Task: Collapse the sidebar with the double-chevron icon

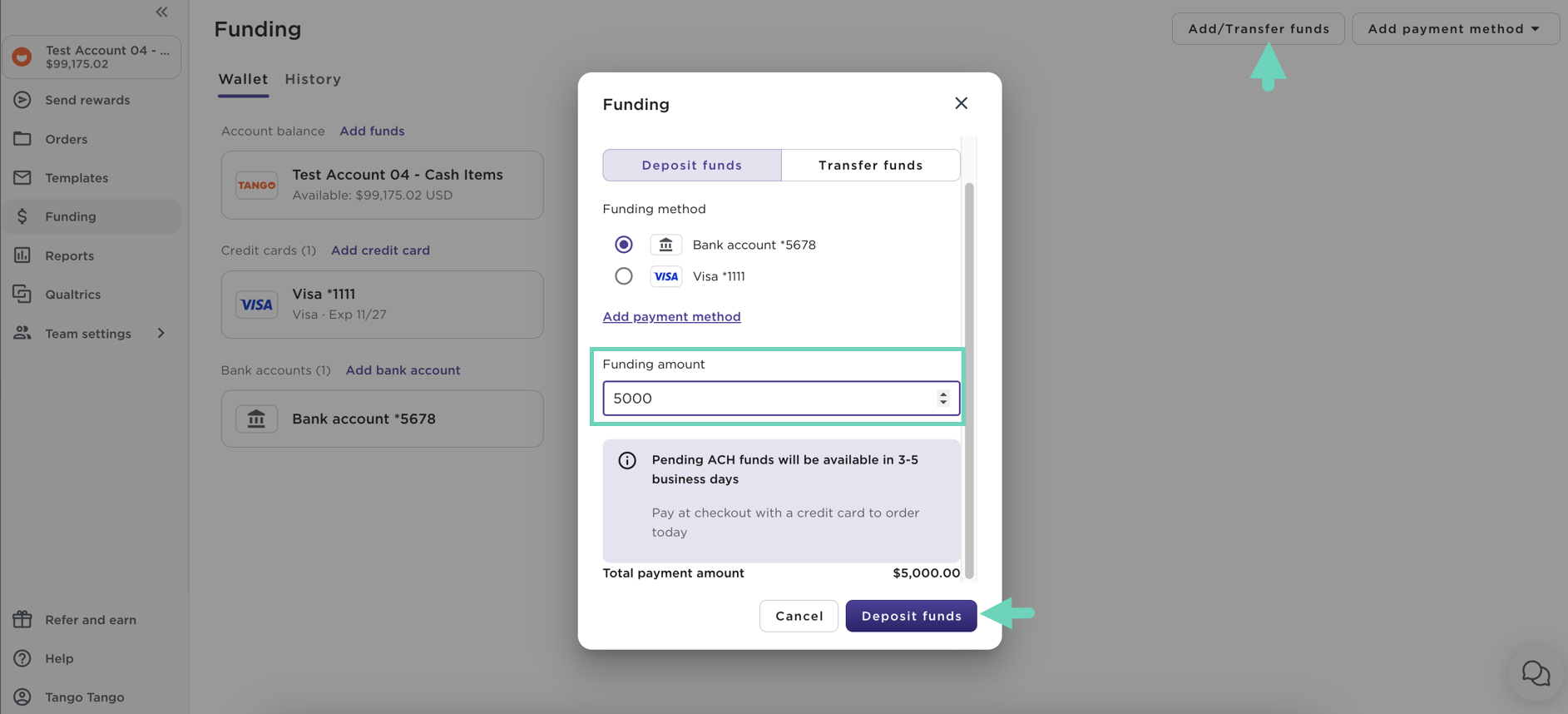Action: point(161,12)
